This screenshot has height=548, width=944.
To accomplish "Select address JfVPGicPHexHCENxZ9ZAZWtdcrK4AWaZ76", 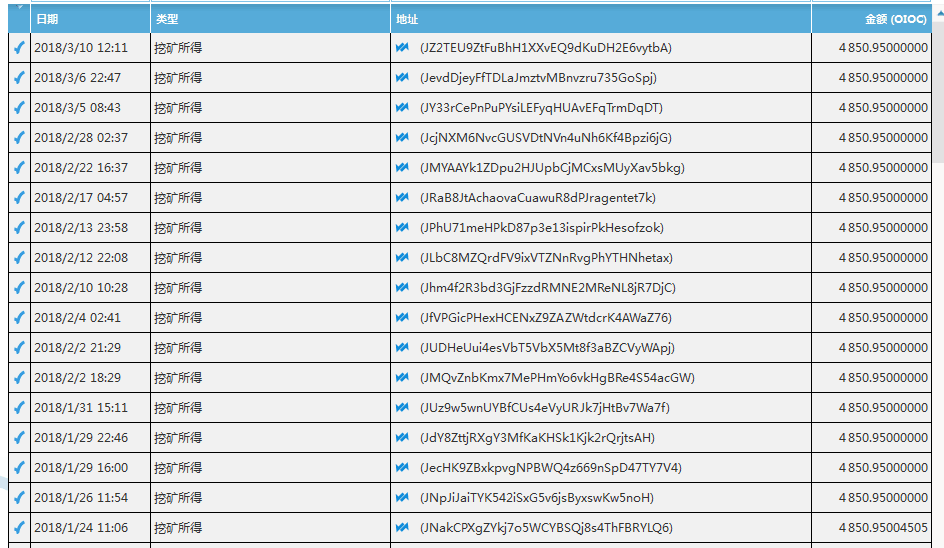I will (545, 318).
